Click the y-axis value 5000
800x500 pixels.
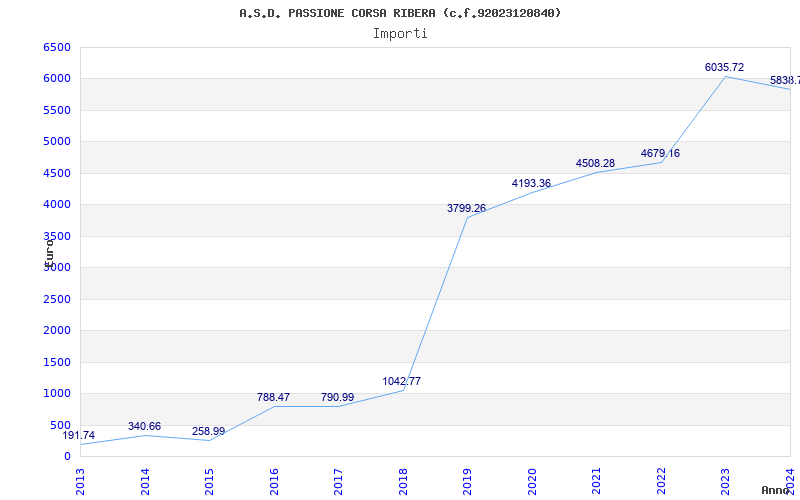[x=57, y=142]
